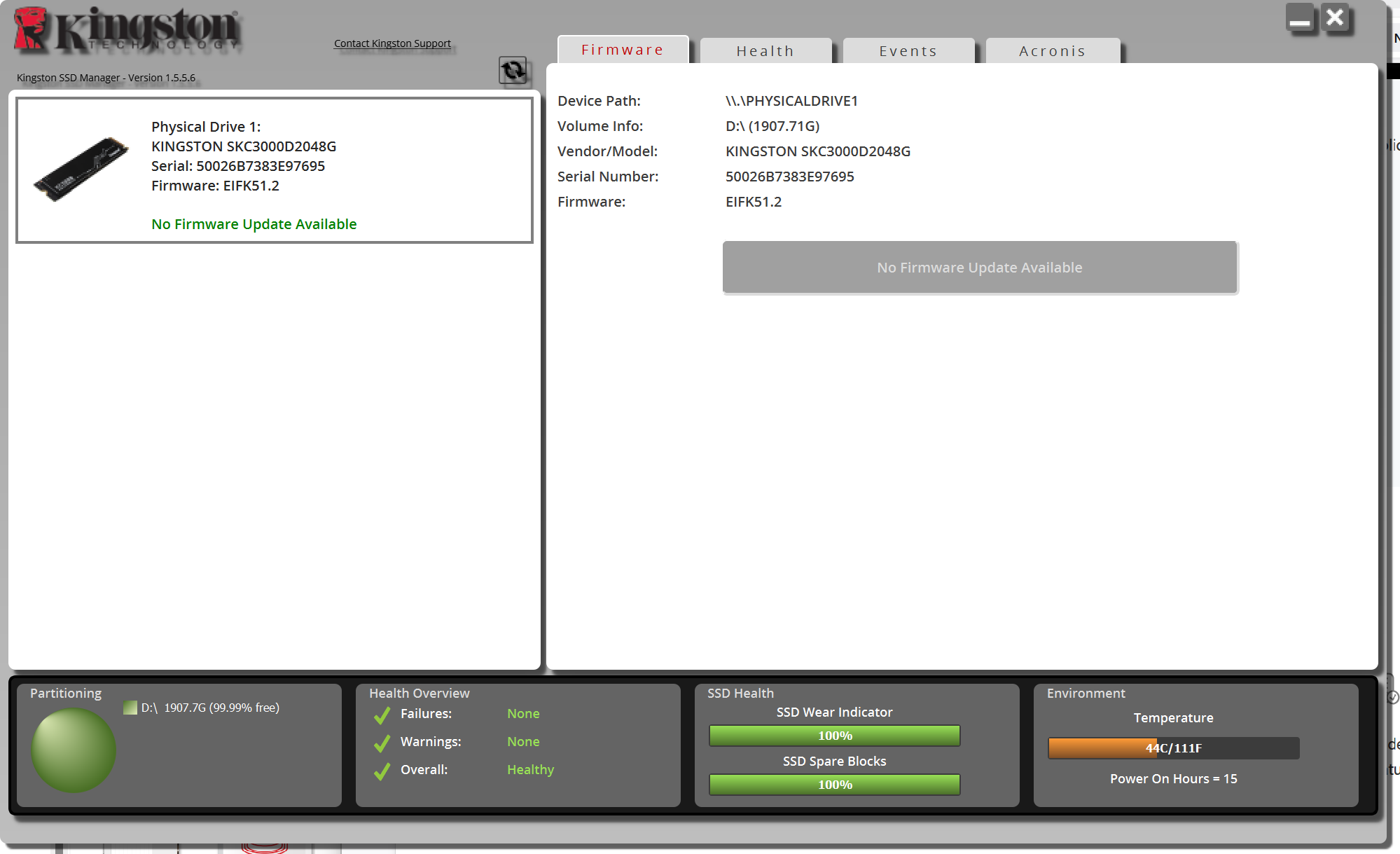Click the Failures green checkmark icon

click(382, 715)
